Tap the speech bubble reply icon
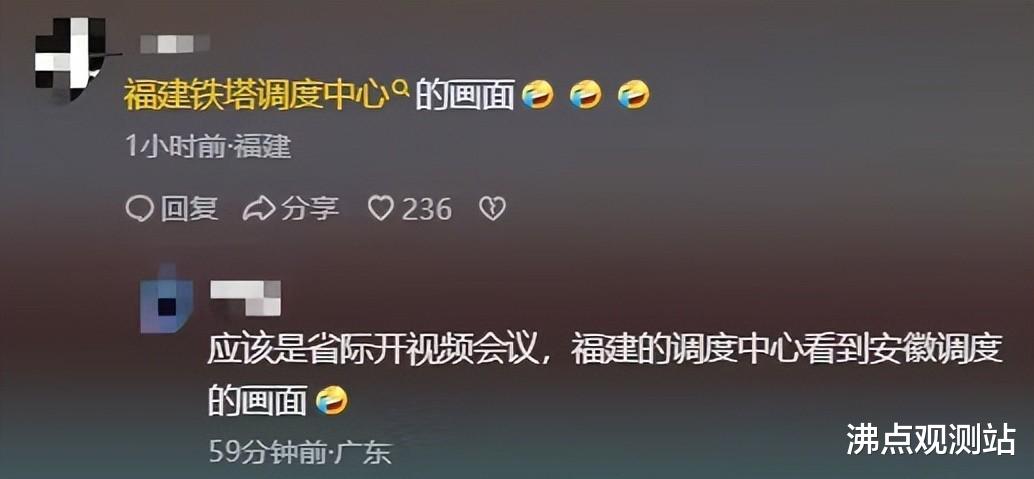 138,210
